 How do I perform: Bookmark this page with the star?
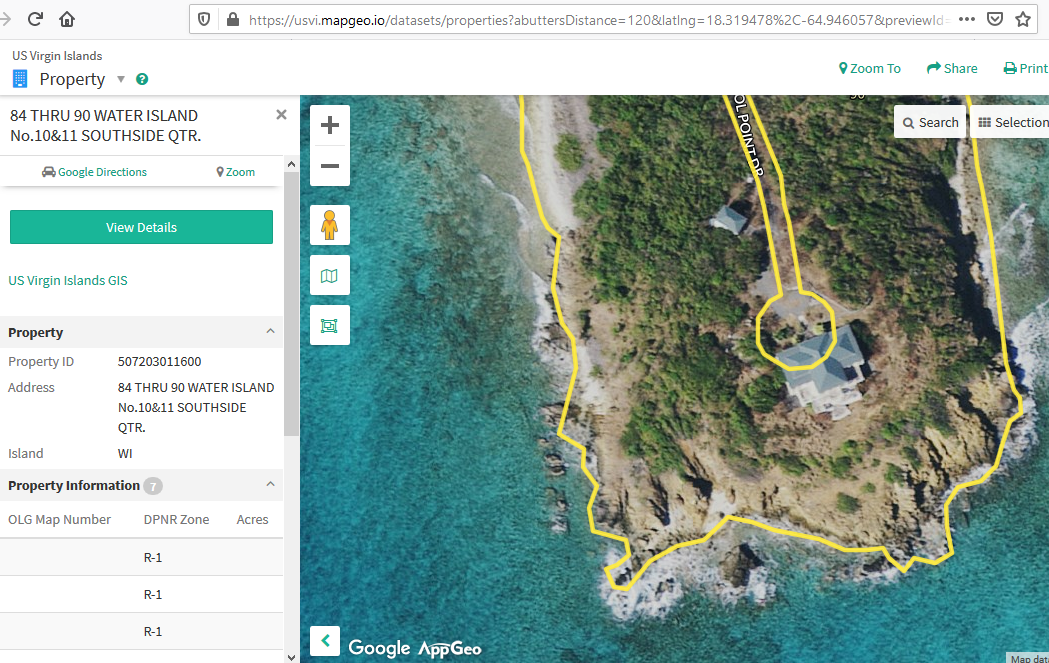point(1023,19)
